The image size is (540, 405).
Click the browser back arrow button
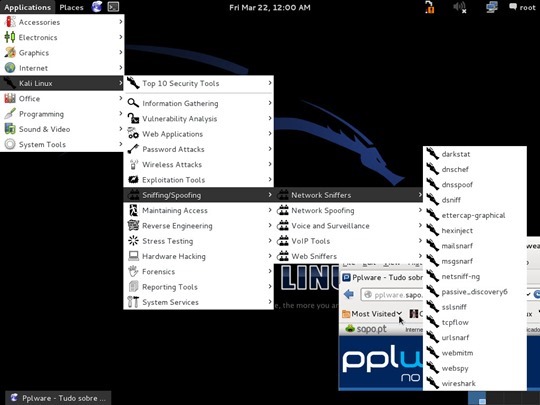click(x=349, y=294)
